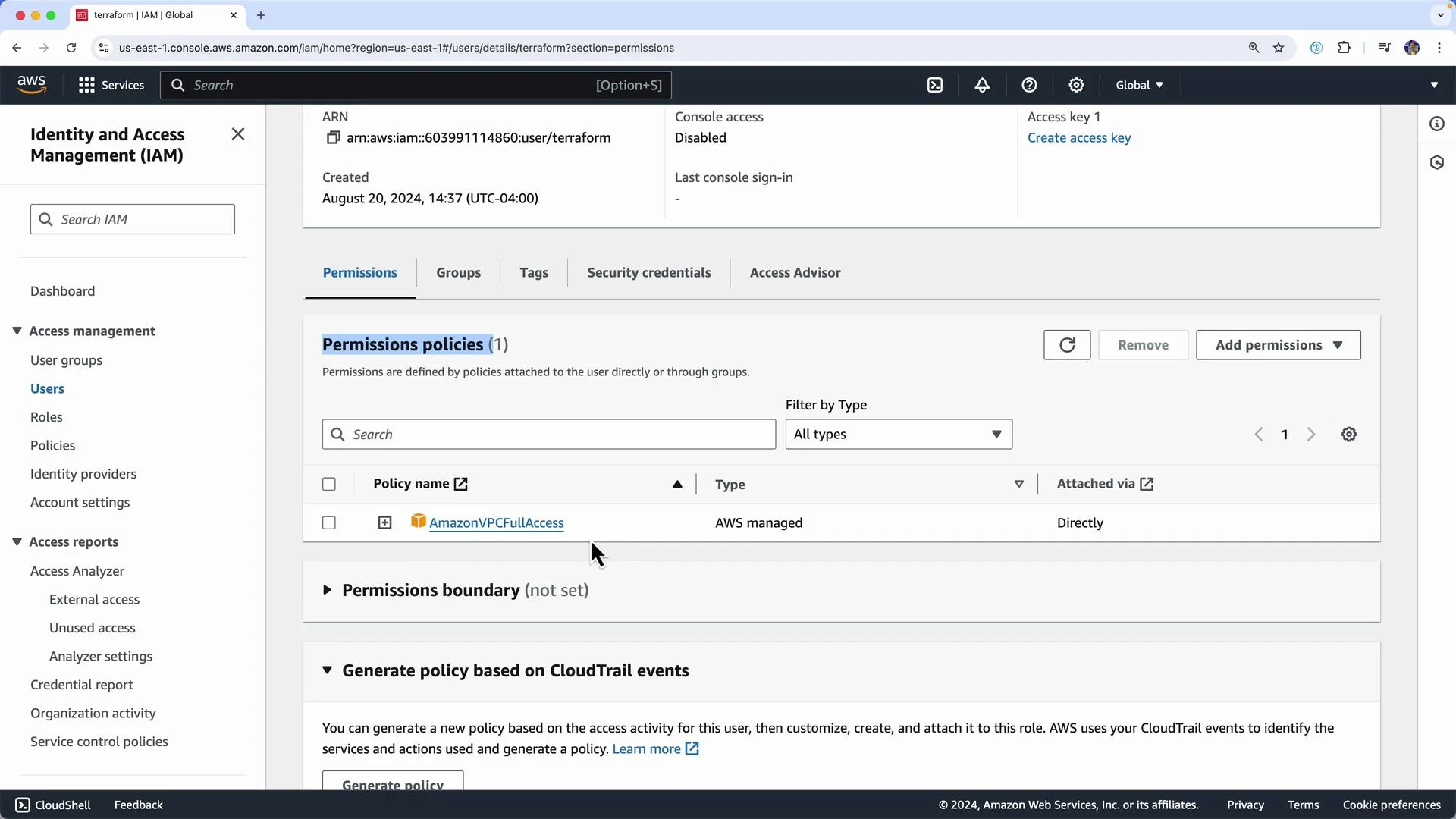Open the Add permissions dropdown
This screenshot has width=1456, height=819.
coord(1279,345)
